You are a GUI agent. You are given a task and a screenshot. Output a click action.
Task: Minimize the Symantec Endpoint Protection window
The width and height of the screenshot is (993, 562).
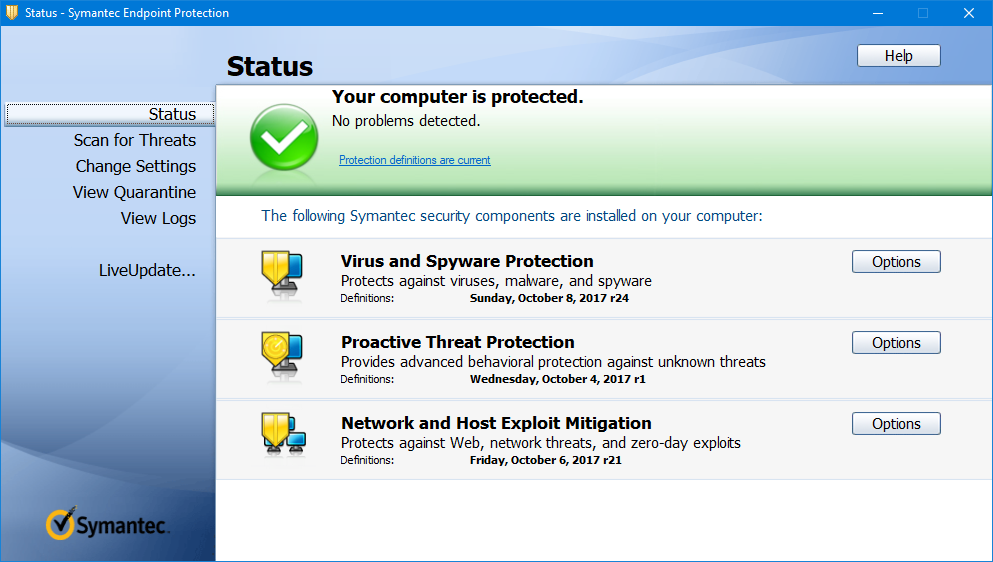point(877,13)
